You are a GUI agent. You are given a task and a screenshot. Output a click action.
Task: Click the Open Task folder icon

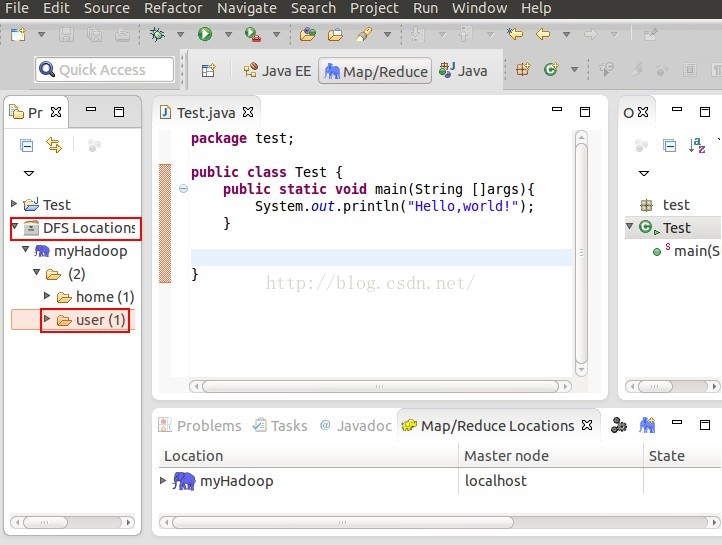click(x=335, y=35)
